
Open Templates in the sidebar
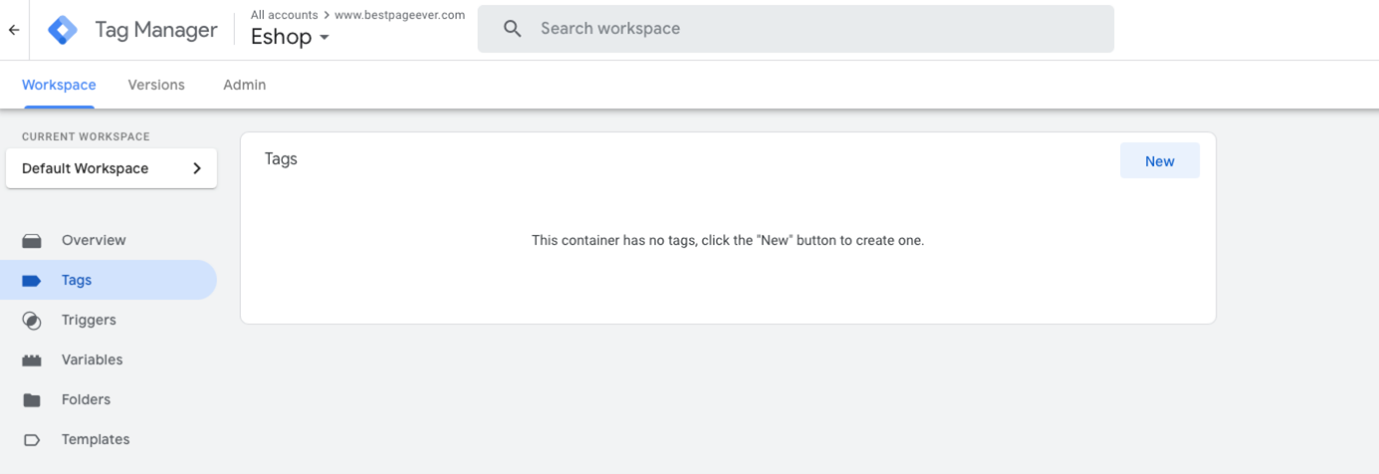click(108, 440)
